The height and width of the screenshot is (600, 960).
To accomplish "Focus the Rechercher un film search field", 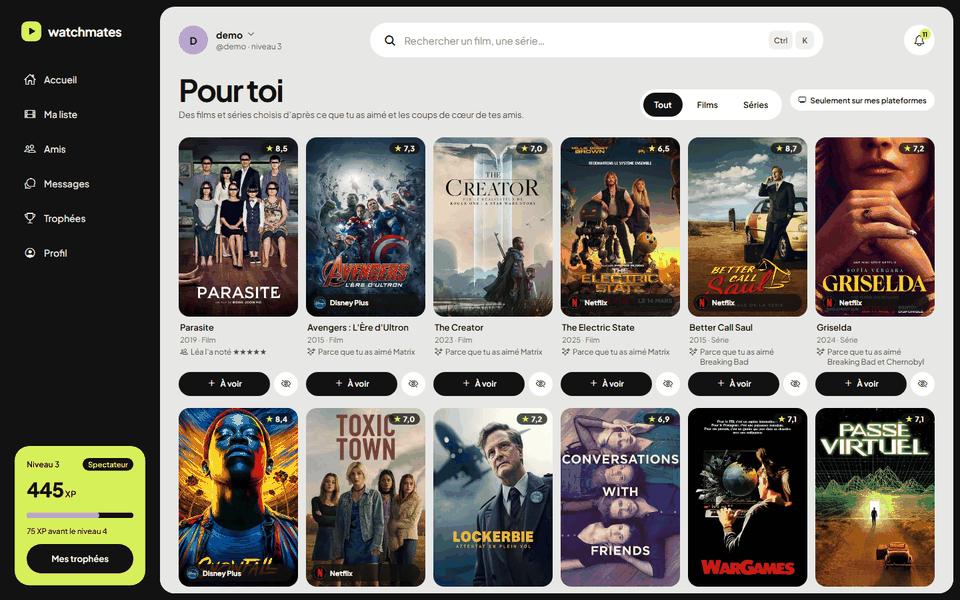I will [596, 40].
